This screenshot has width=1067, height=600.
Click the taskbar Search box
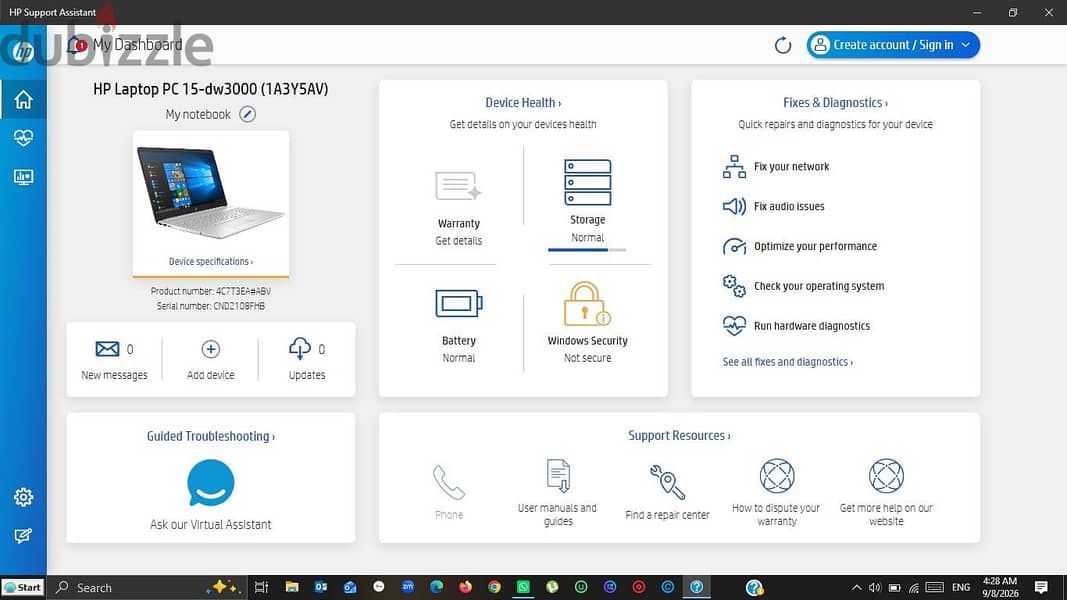[147, 588]
